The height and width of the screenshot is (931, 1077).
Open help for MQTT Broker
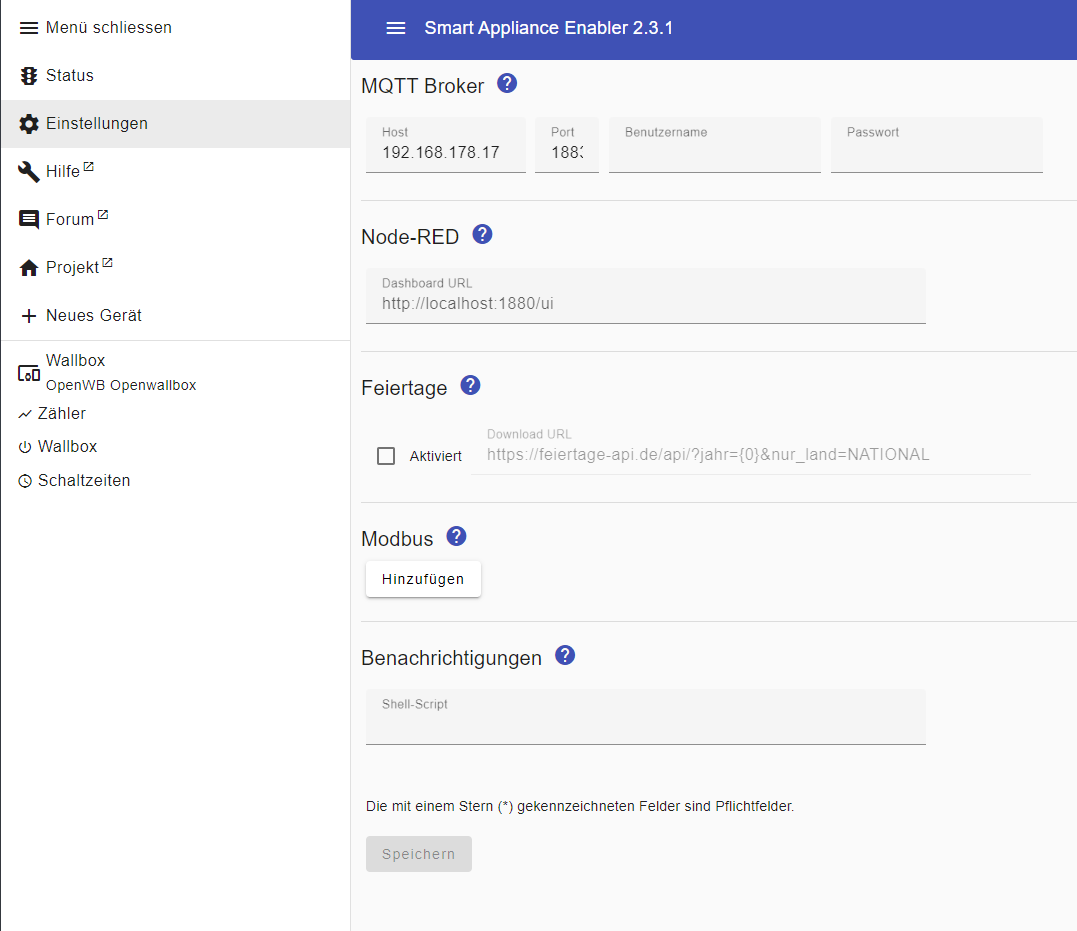(507, 83)
